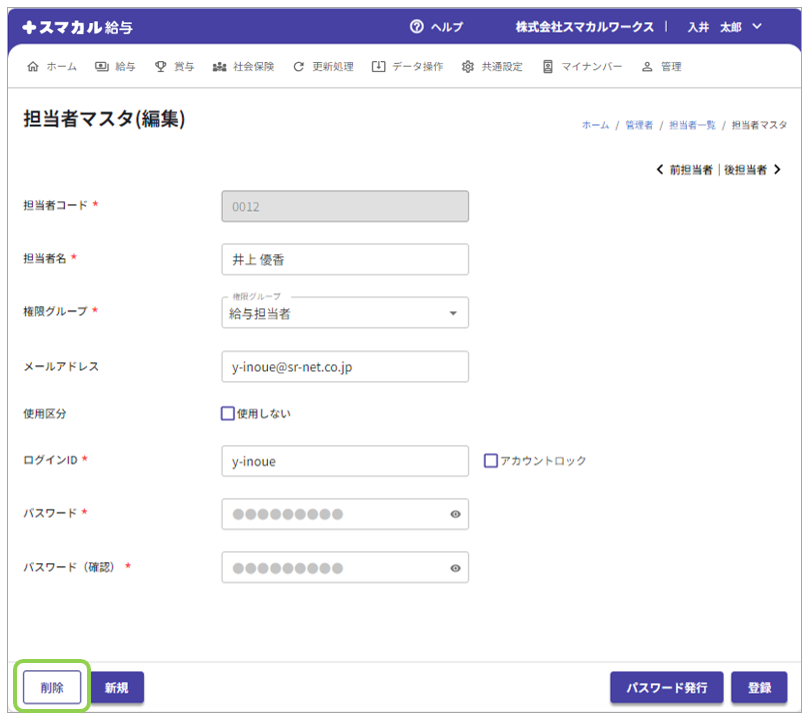808x719 pixels.
Task: Click the メールアドレス input field
Action: click(x=344, y=367)
